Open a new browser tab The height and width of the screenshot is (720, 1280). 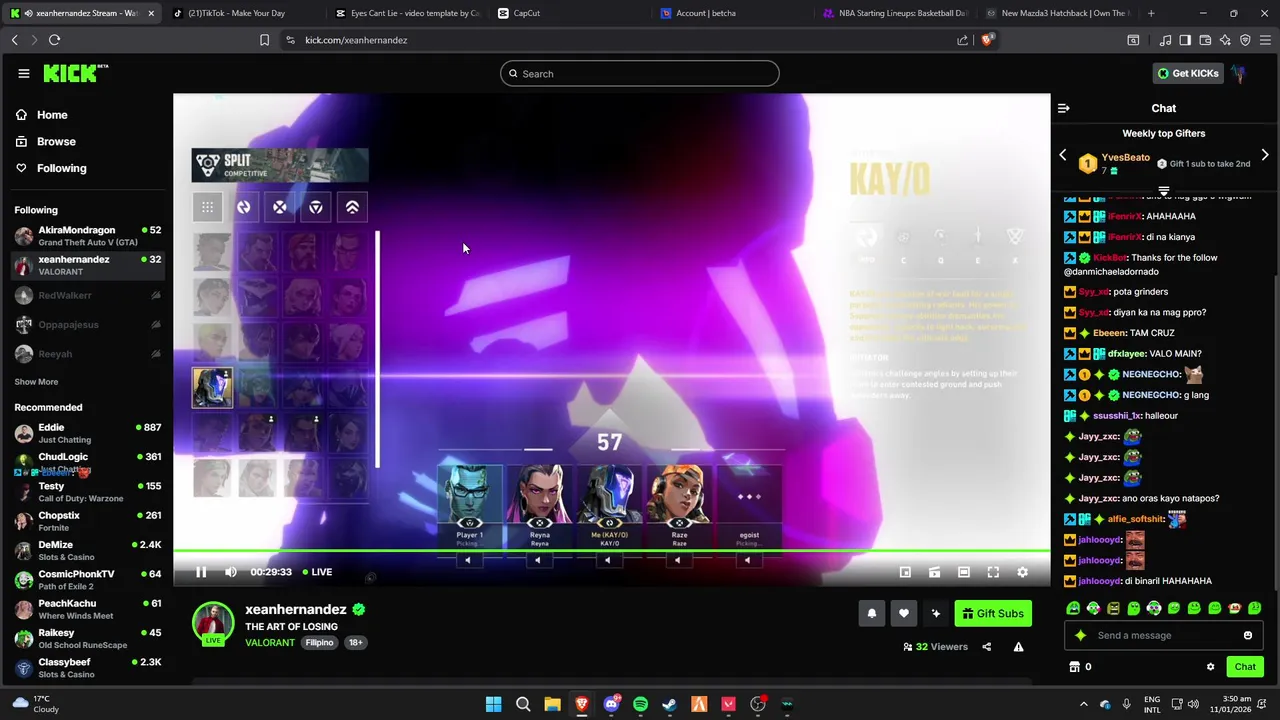[1151, 13]
